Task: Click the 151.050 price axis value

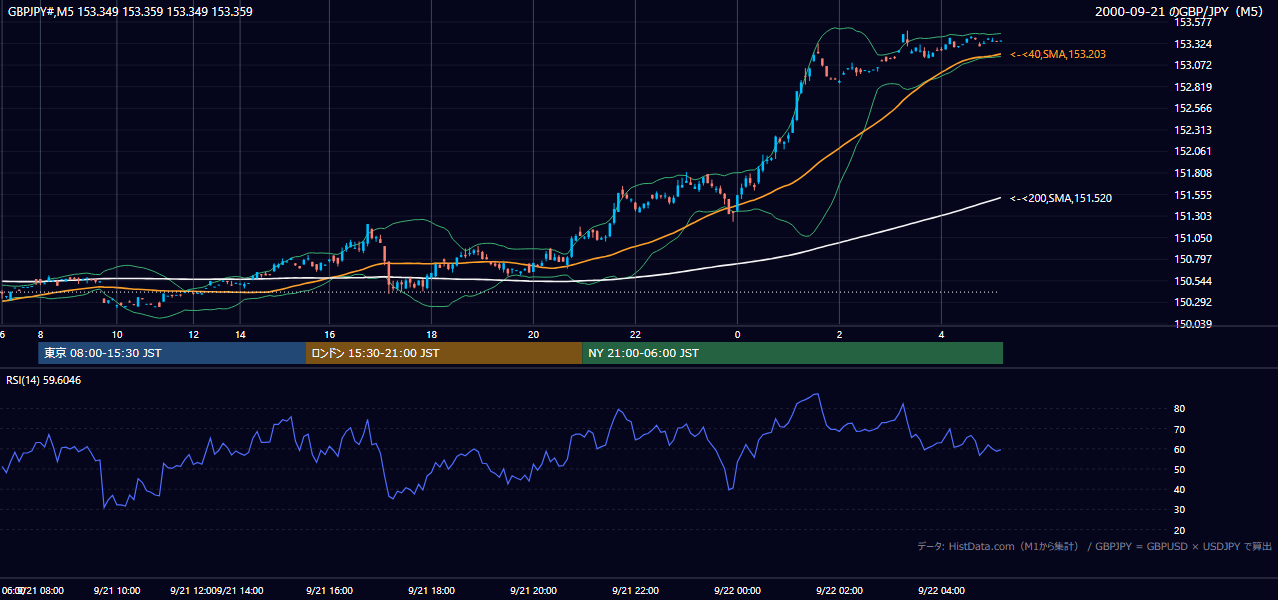Action: pos(1193,238)
